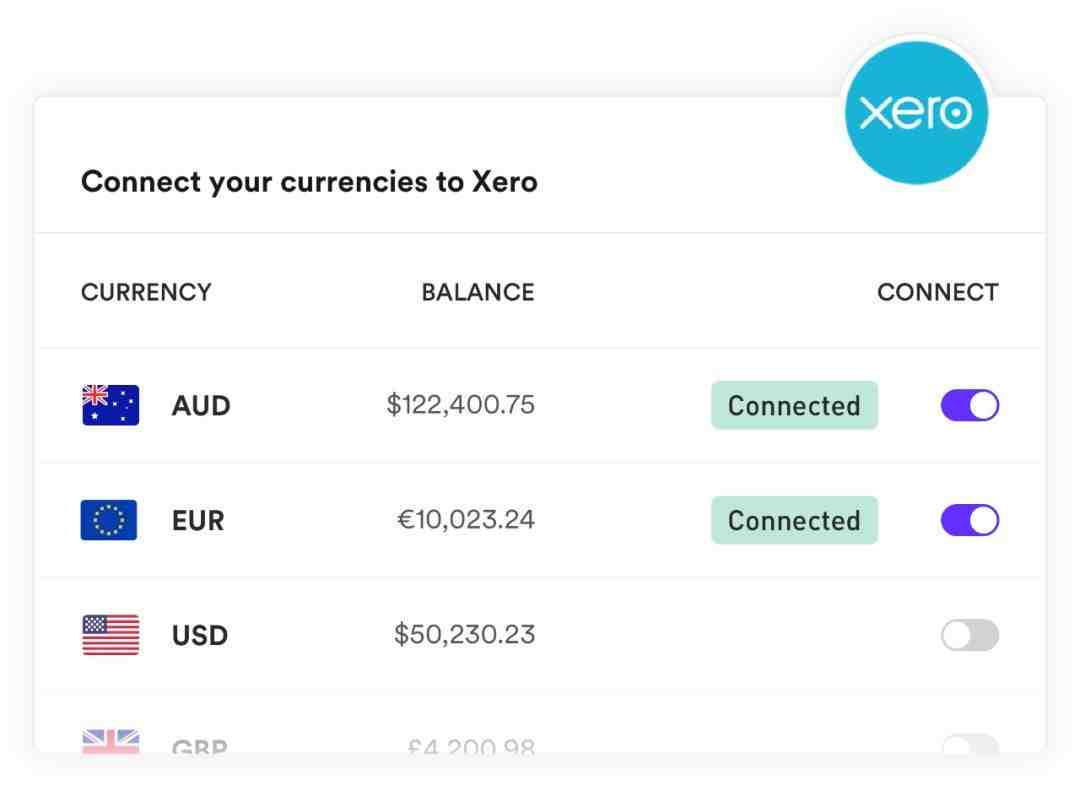Click the United Kingdom flag icon
Viewport: 1080px width, 786px height.
click(x=110, y=742)
